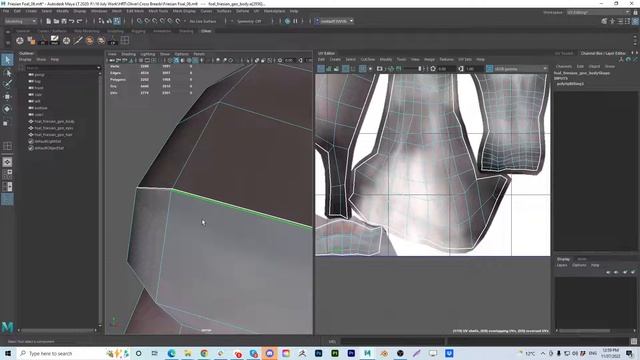640x360 pixels.
Task: Toggle Make Live magnet icon
Action: (x=178, y=21)
